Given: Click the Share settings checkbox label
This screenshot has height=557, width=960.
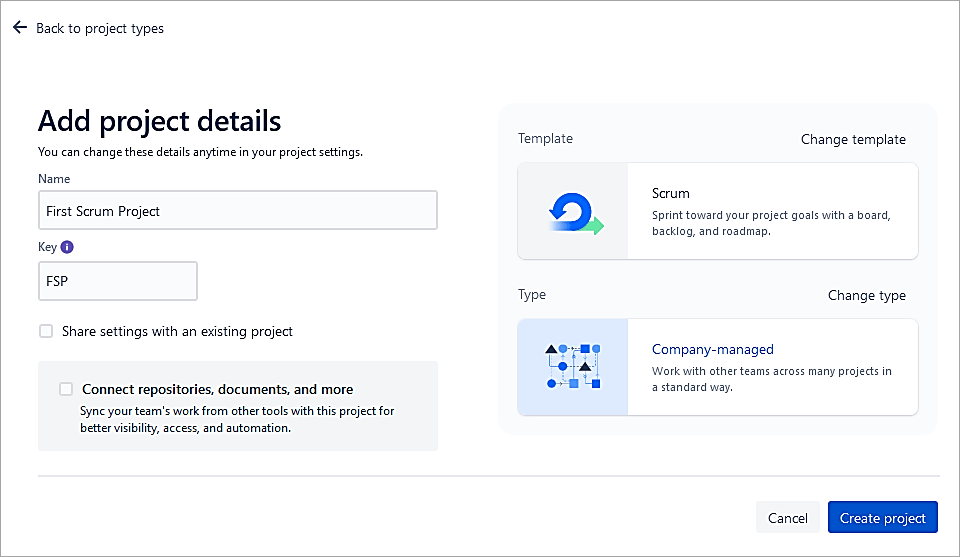Looking at the screenshot, I should pyautogui.click(x=177, y=331).
